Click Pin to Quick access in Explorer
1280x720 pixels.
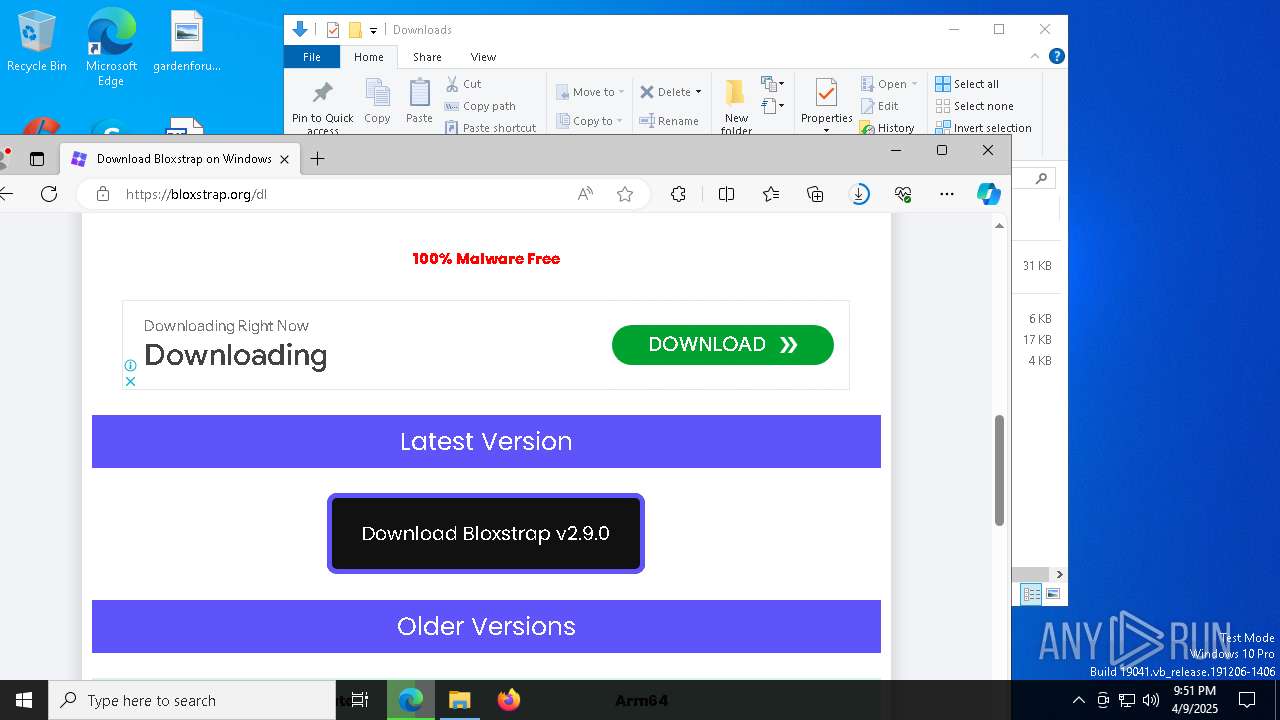[322, 107]
